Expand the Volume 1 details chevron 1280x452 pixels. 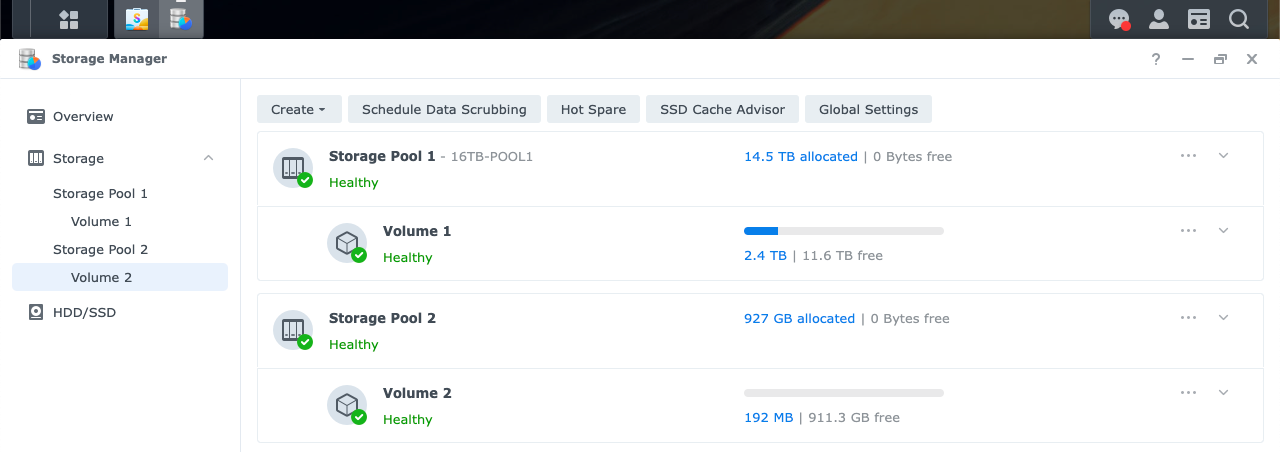pyautogui.click(x=1223, y=231)
